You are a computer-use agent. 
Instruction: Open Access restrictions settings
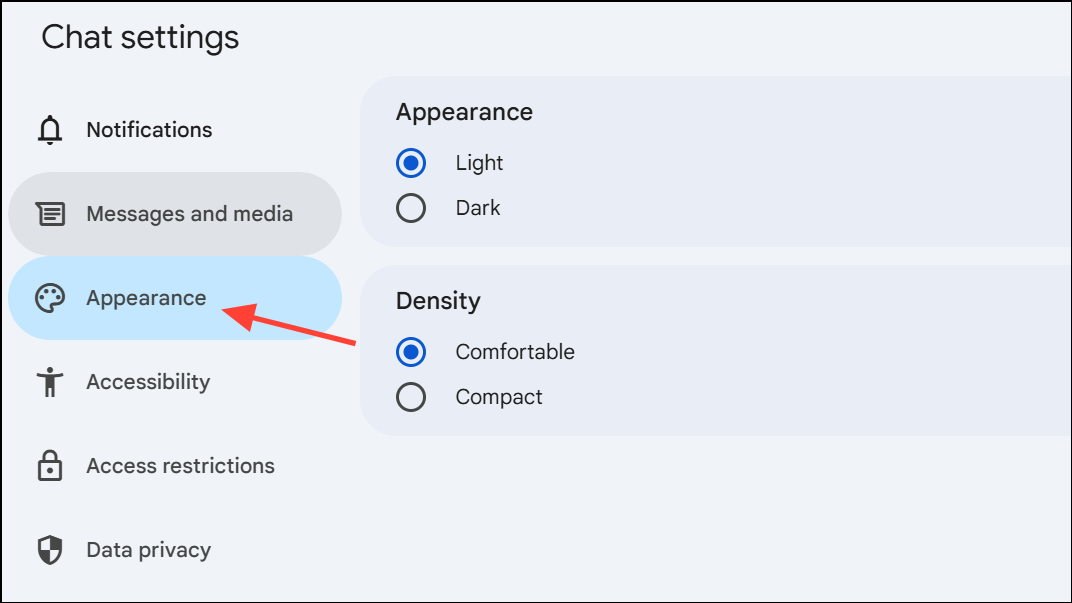175,466
